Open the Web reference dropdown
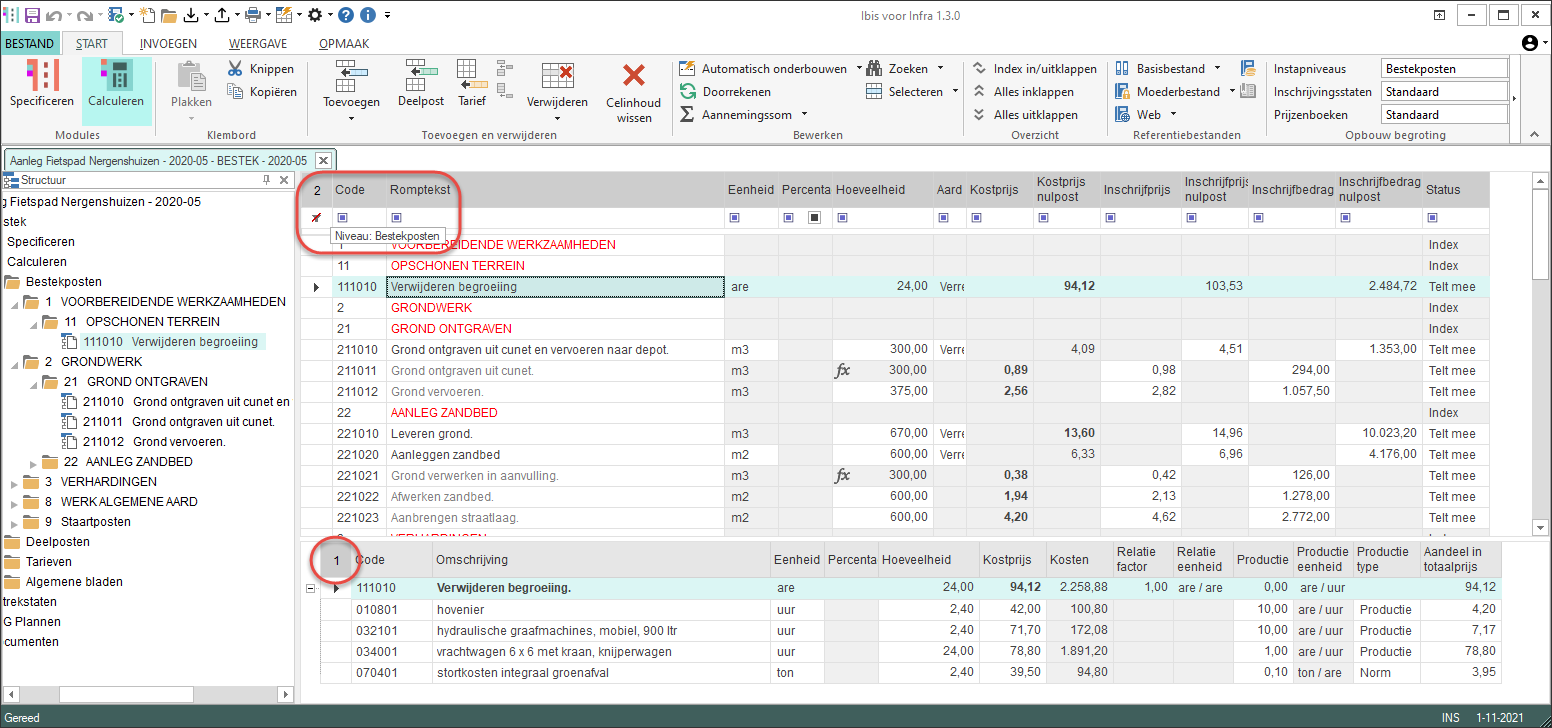This screenshot has width=1552, height=728. point(1173,115)
